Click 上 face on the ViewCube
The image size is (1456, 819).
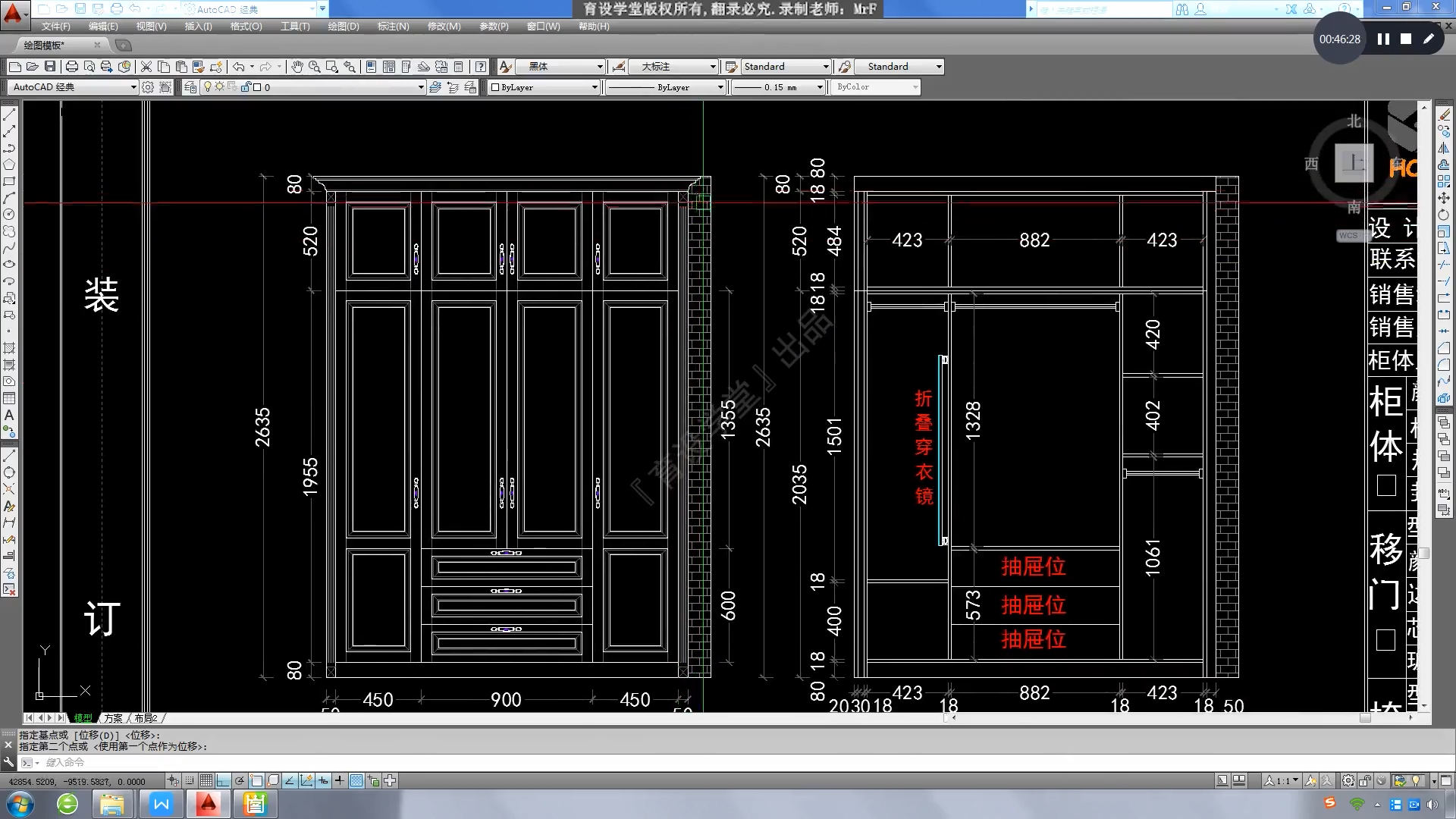point(1354,162)
